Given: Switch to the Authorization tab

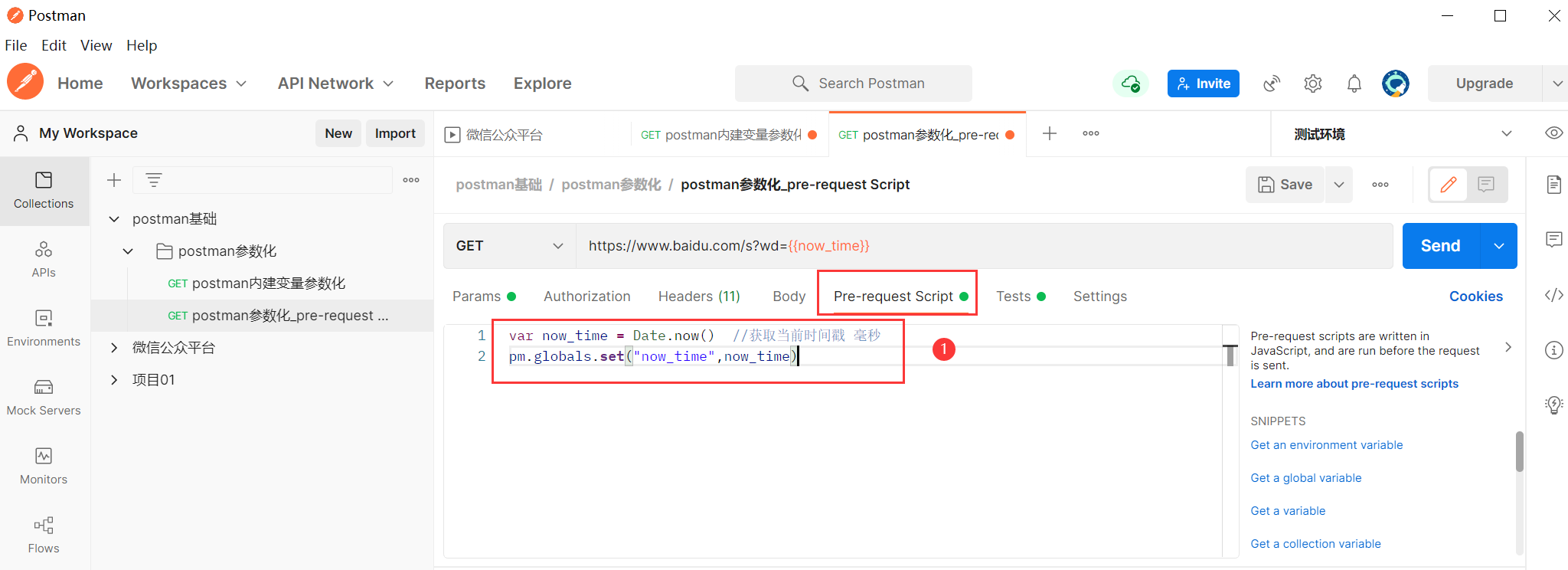Looking at the screenshot, I should click(587, 296).
